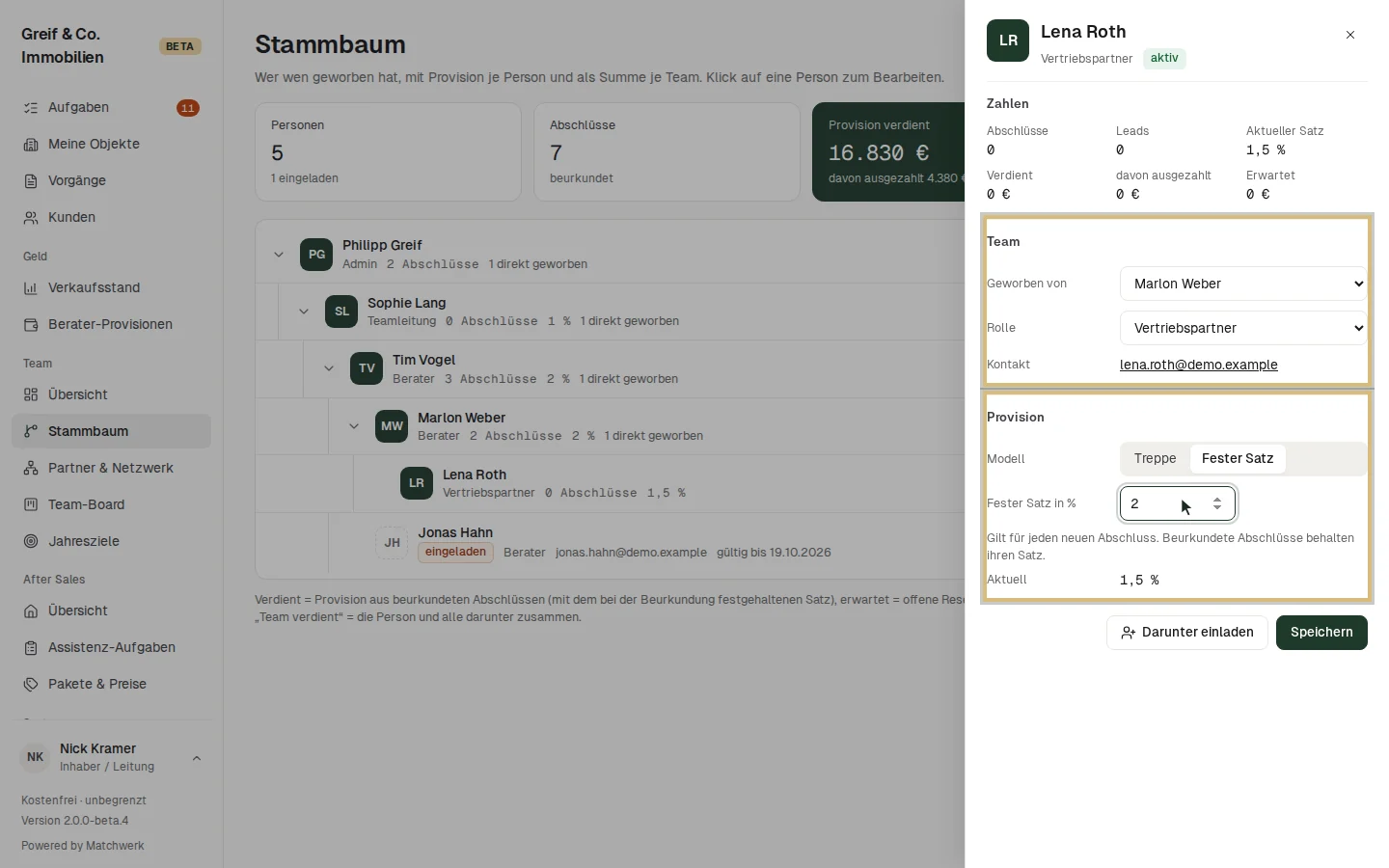
Task: Click the Pakete & Preise tag icon
Action: pos(31,684)
